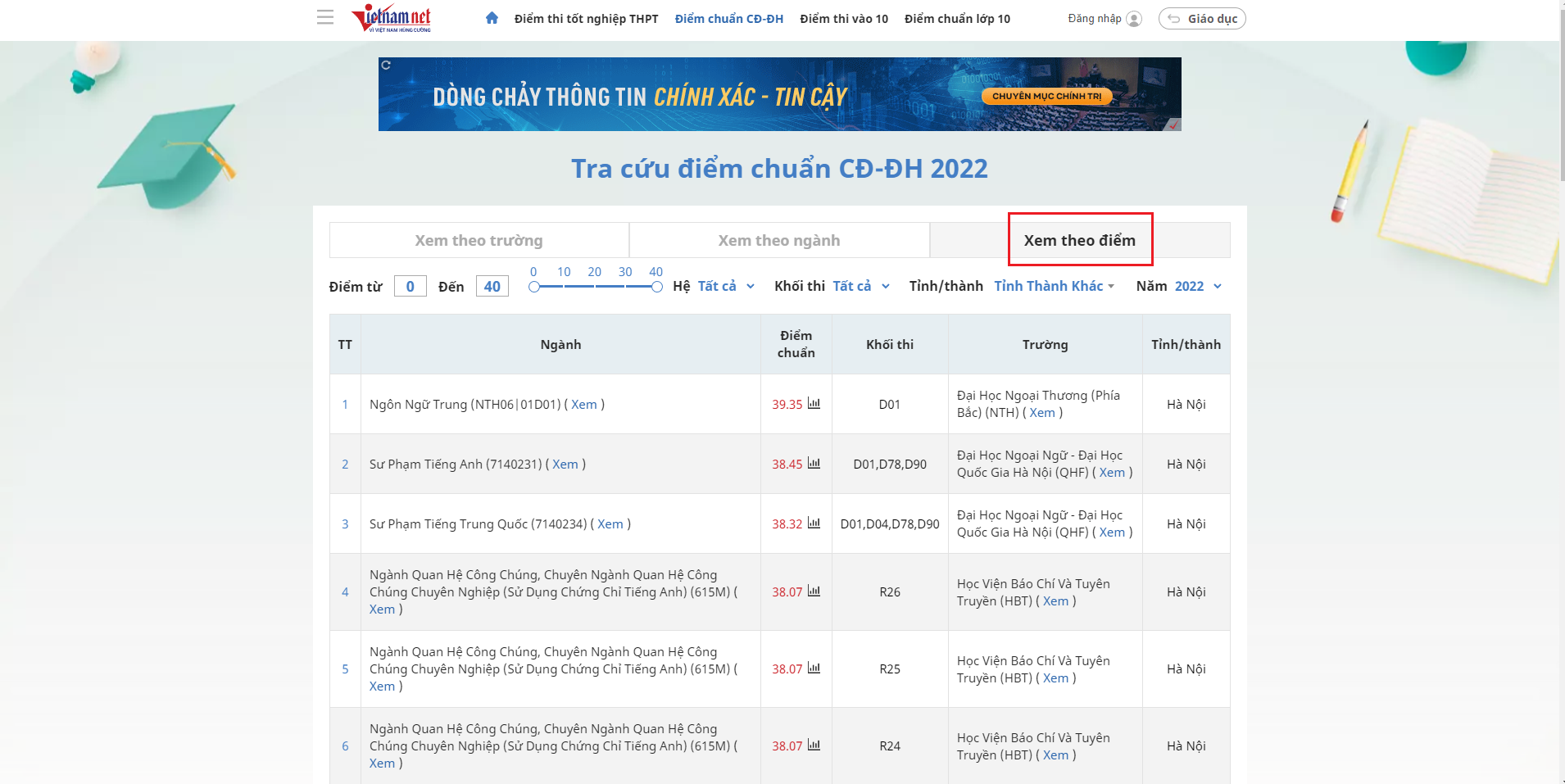Switch to the Xem theo trường tab

point(479,240)
